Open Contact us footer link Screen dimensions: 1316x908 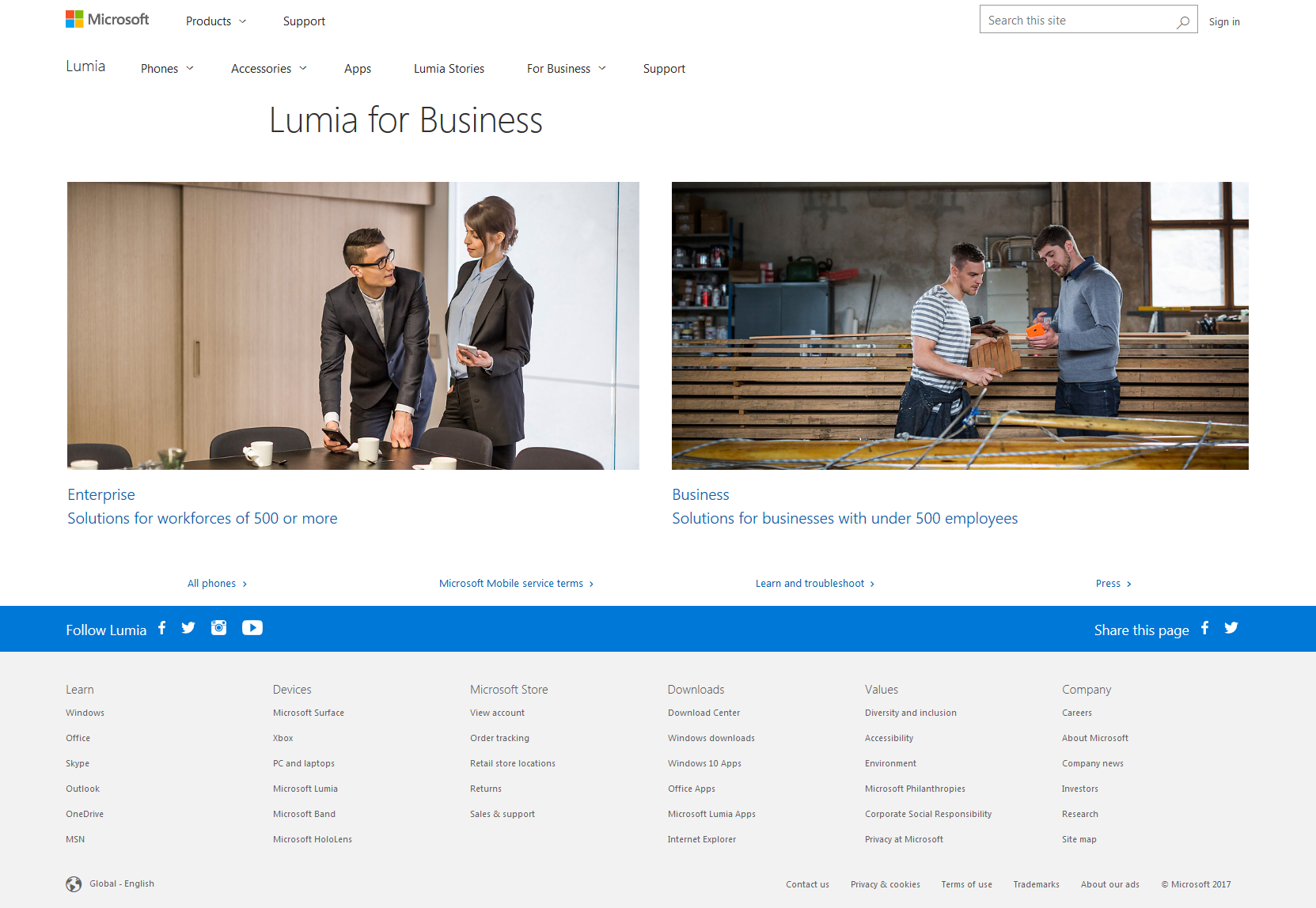click(807, 884)
